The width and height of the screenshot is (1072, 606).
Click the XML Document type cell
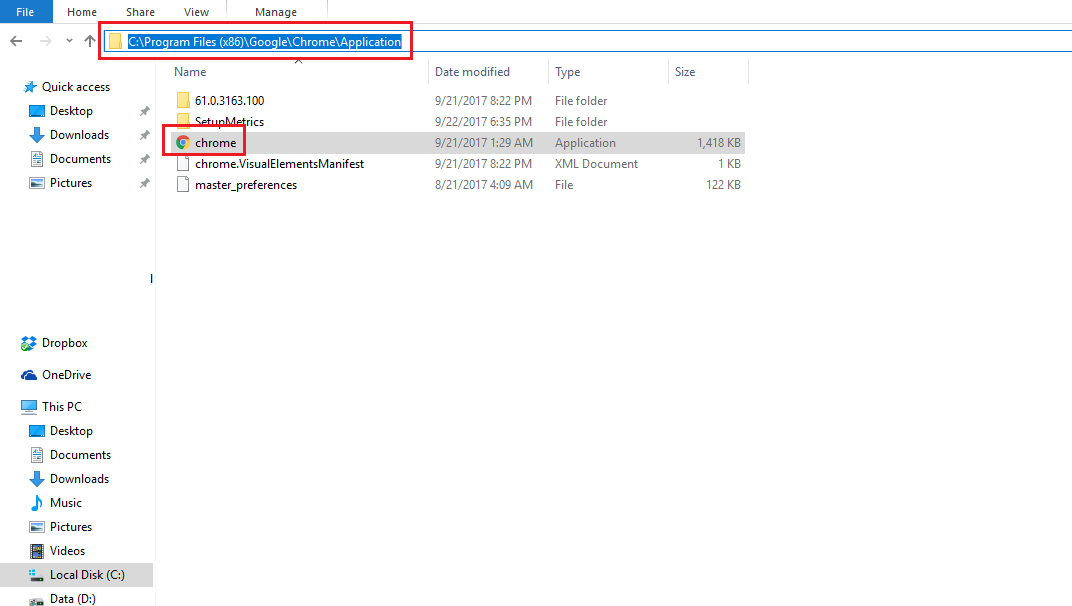click(596, 164)
